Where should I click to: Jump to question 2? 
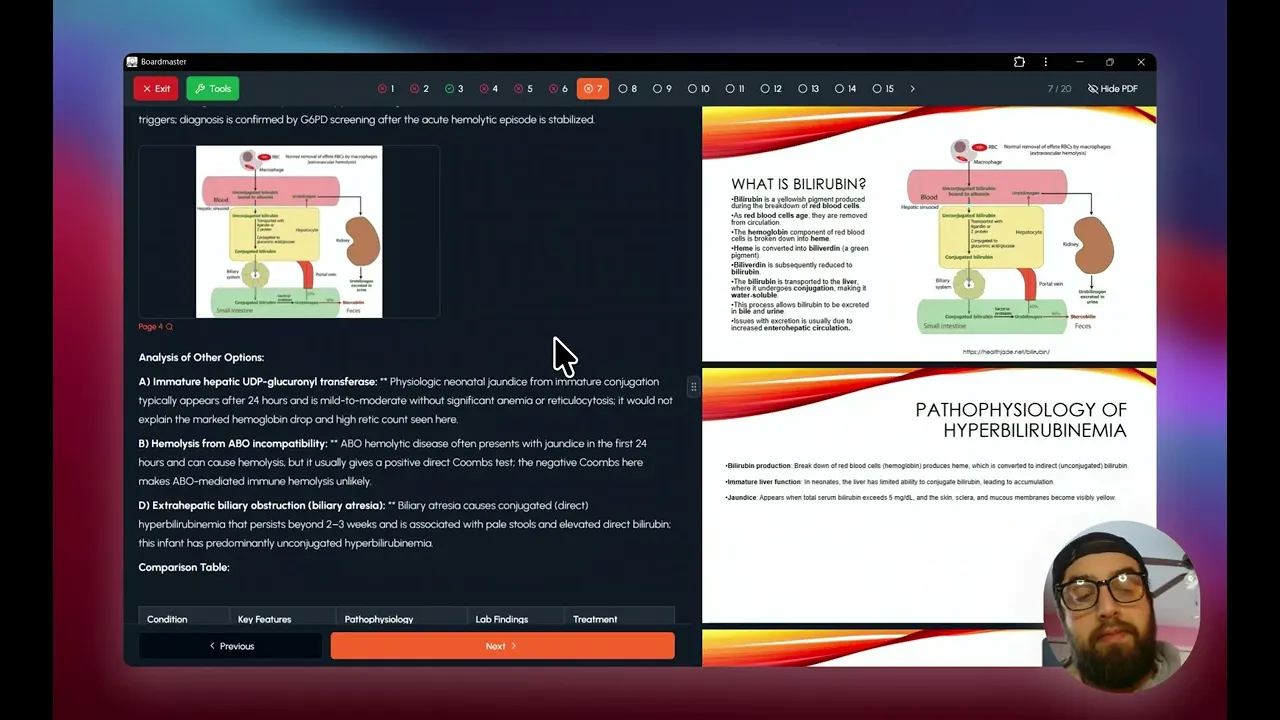tap(420, 89)
